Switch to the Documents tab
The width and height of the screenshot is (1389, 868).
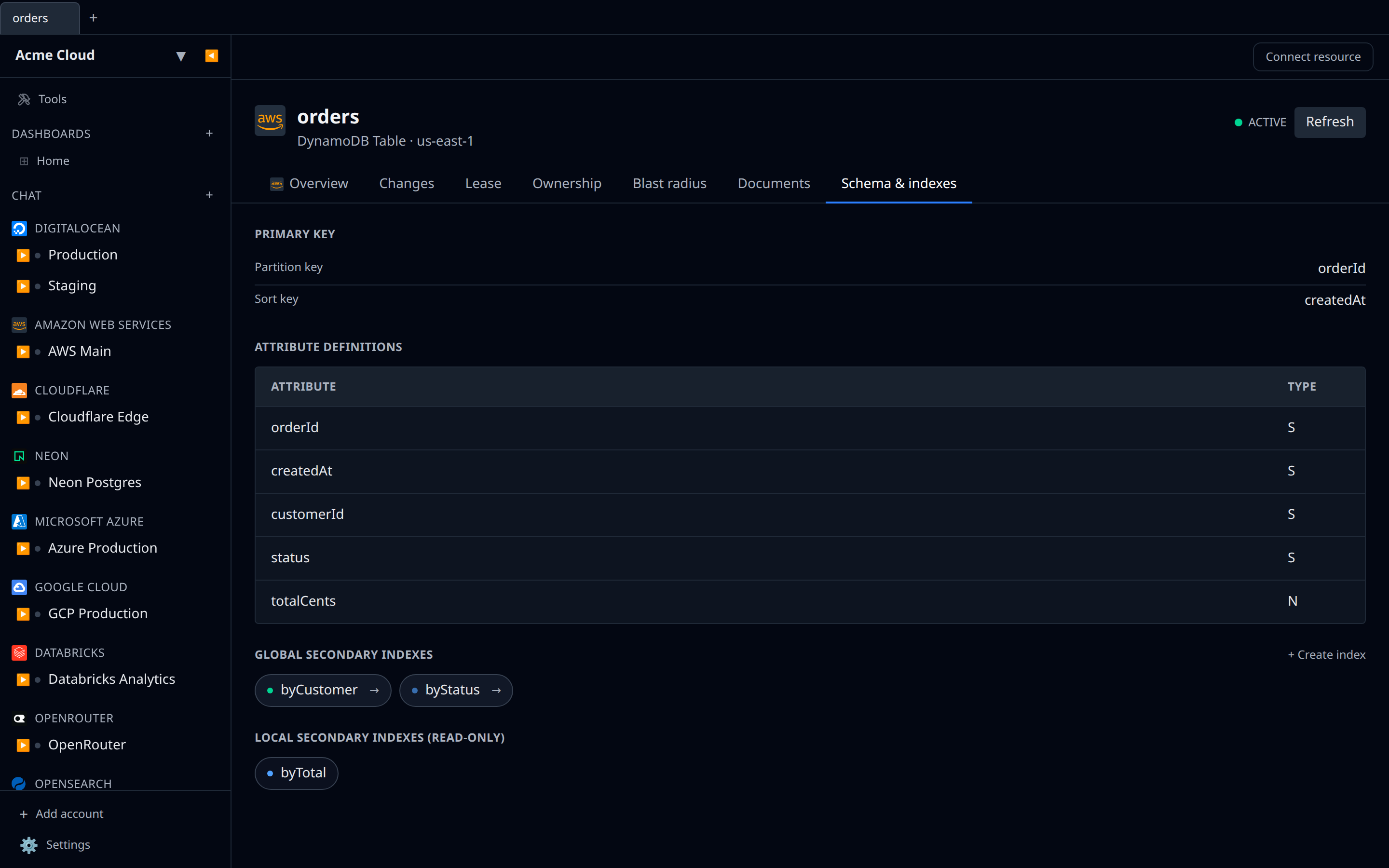point(774,183)
